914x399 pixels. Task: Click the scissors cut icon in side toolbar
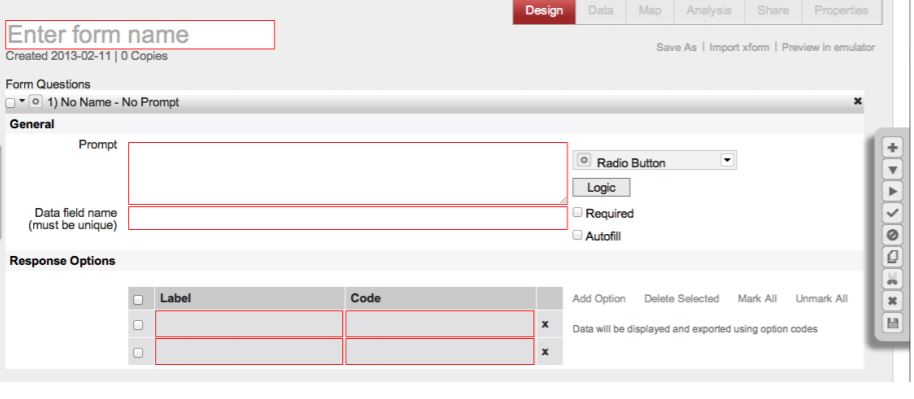891,279
